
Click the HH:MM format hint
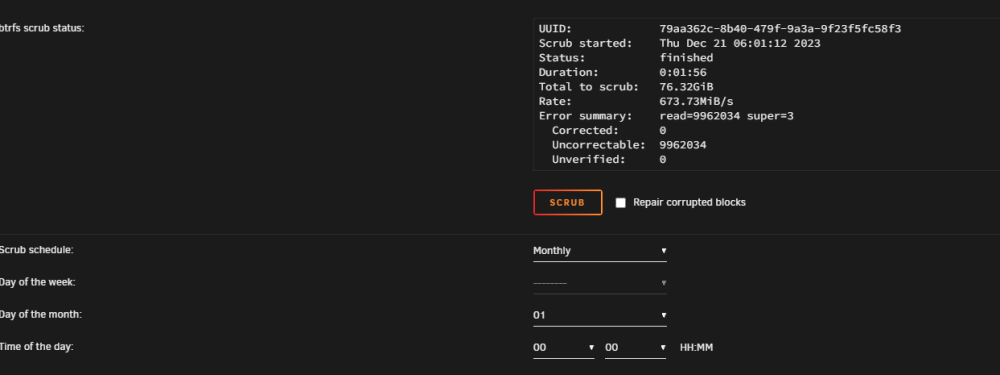point(696,348)
